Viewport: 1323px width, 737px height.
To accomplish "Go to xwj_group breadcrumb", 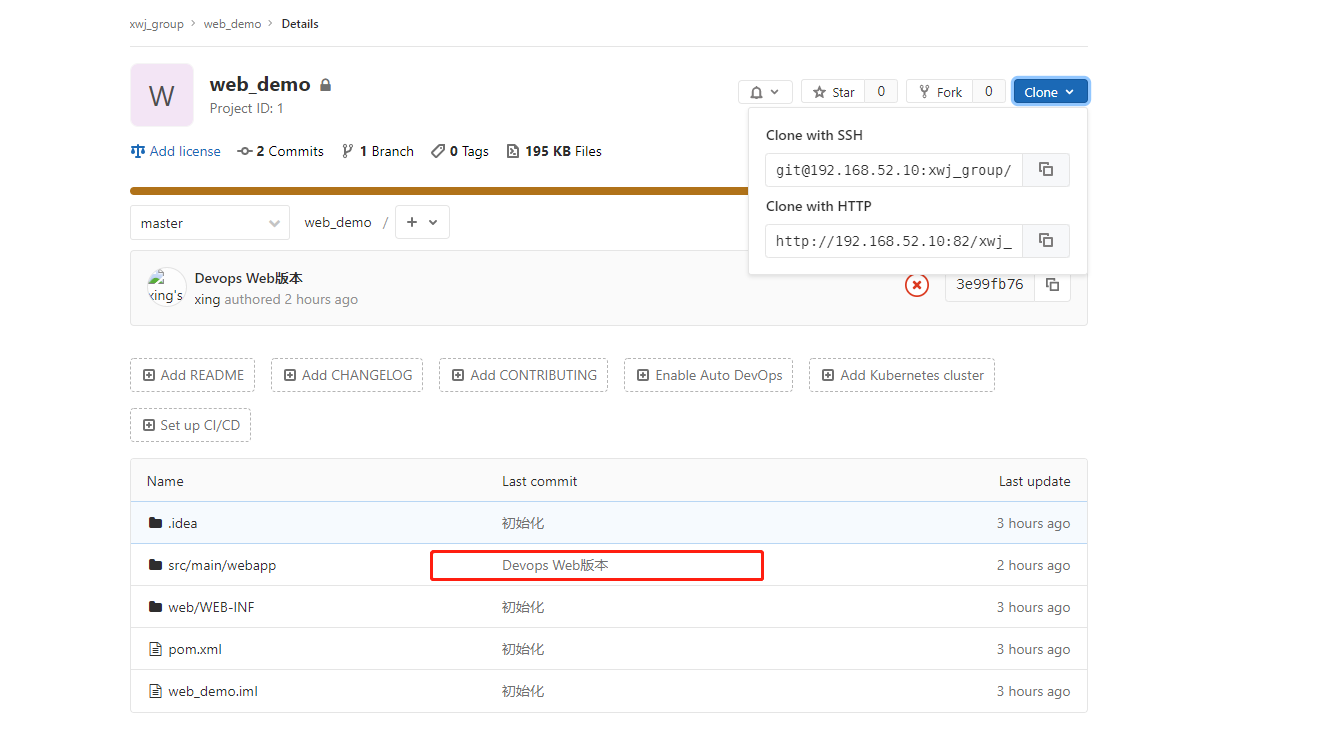I will [x=157, y=24].
